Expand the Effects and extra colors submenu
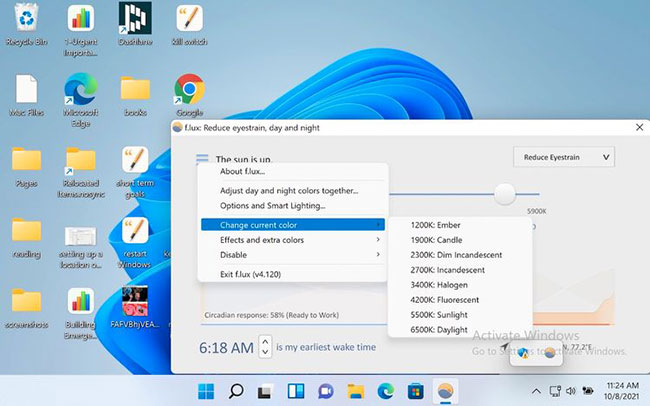This screenshot has width=650, height=406. click(293, 240)
